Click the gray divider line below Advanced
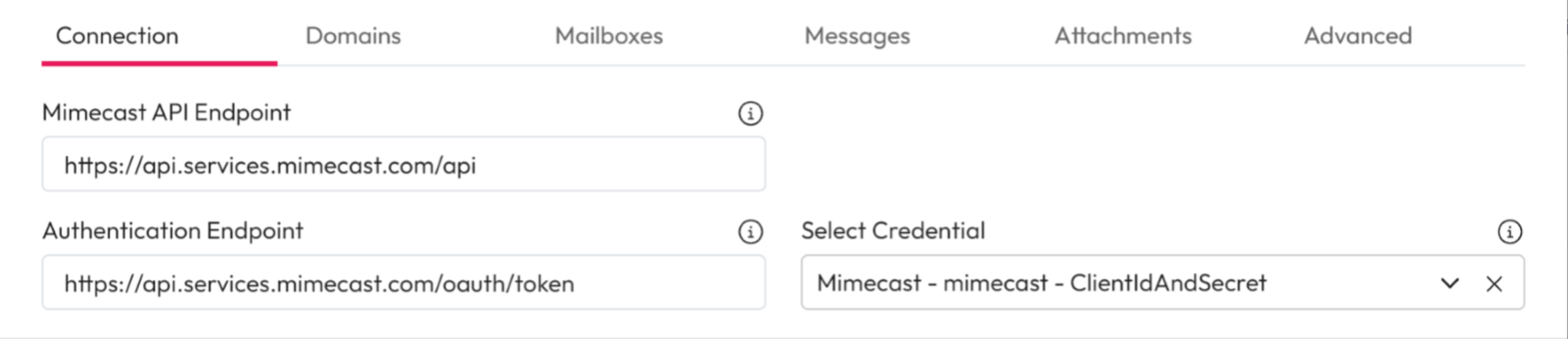 [x=1358, y=65]
